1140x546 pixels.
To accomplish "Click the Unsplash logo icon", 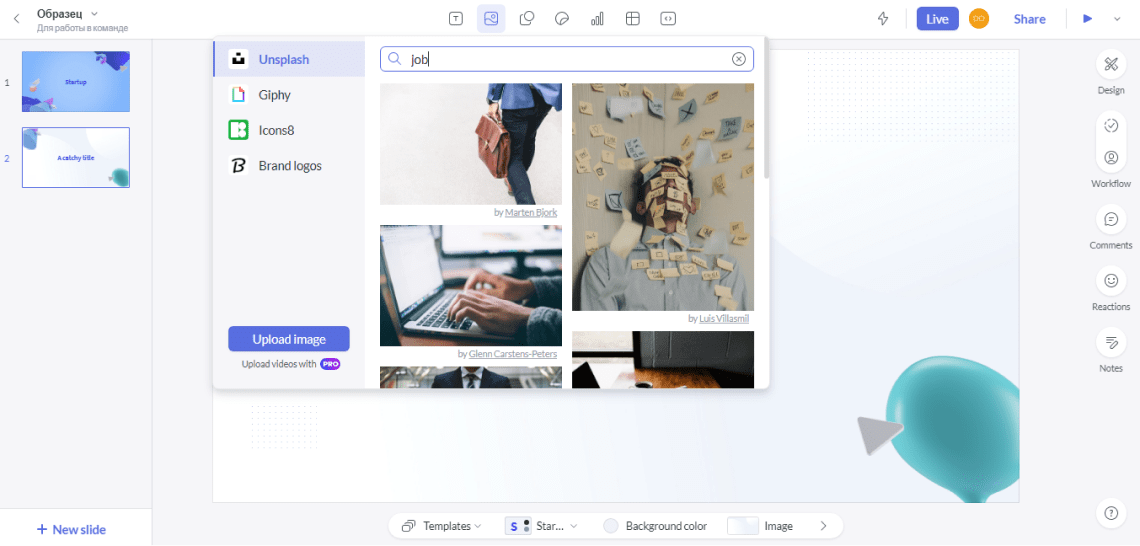I will [238, 60].
